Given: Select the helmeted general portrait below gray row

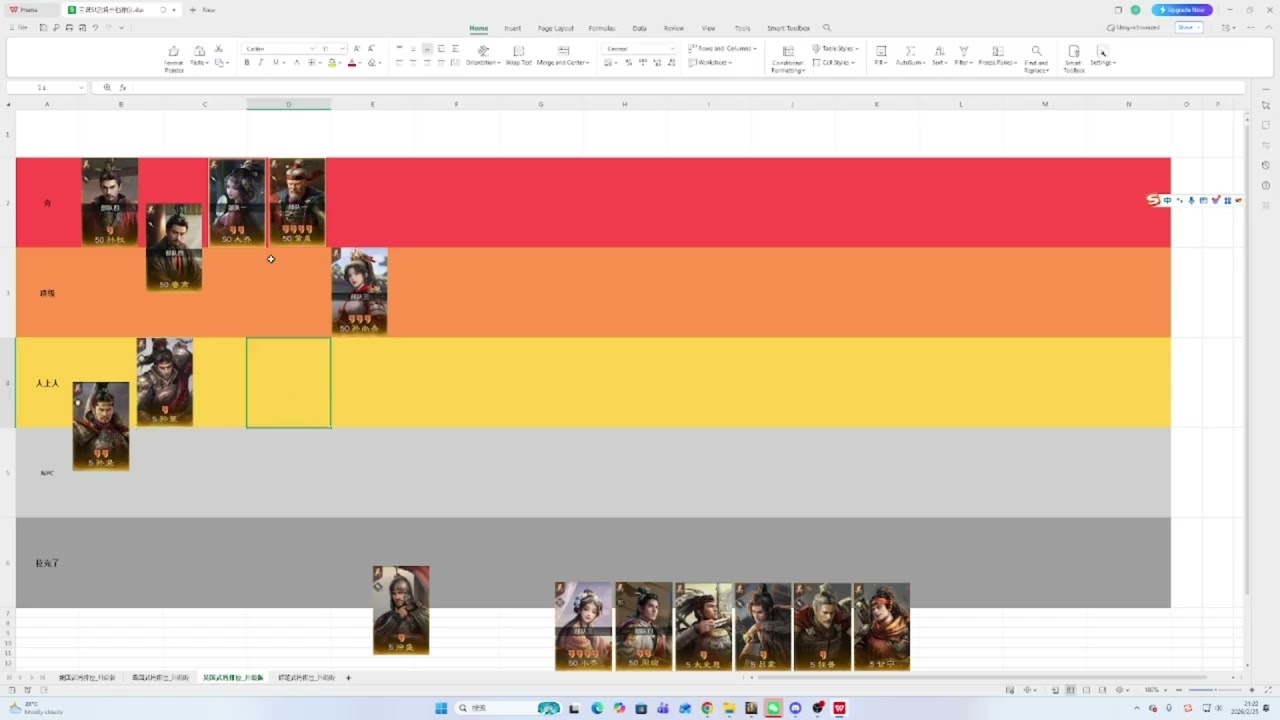Looking at the screenshot, I should coord(401,610).
